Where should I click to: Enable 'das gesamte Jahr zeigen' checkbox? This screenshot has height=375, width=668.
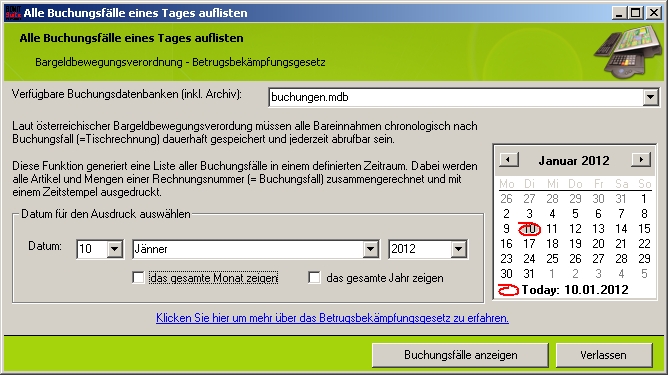[314, 278]
